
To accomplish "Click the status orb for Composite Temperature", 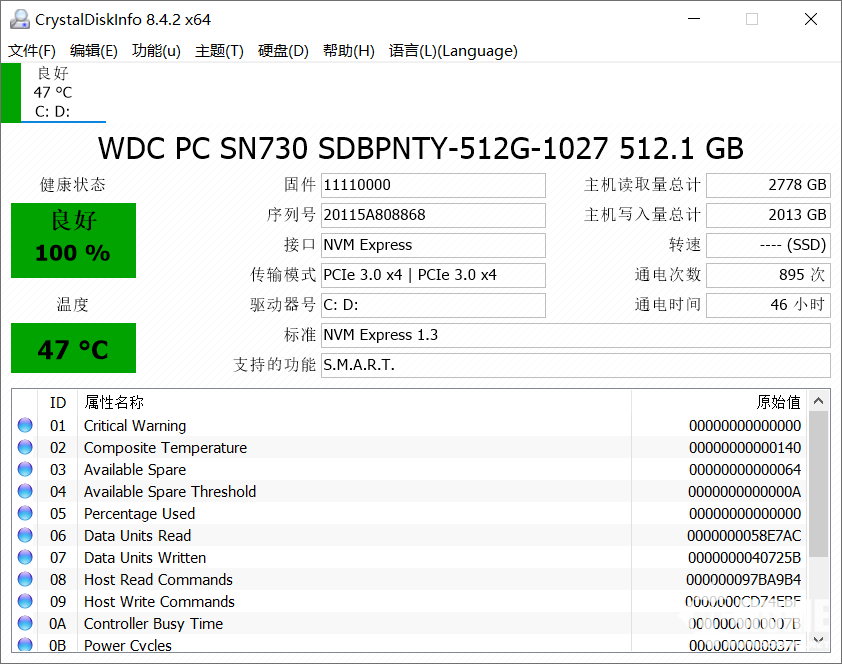I will pos(25,447).
